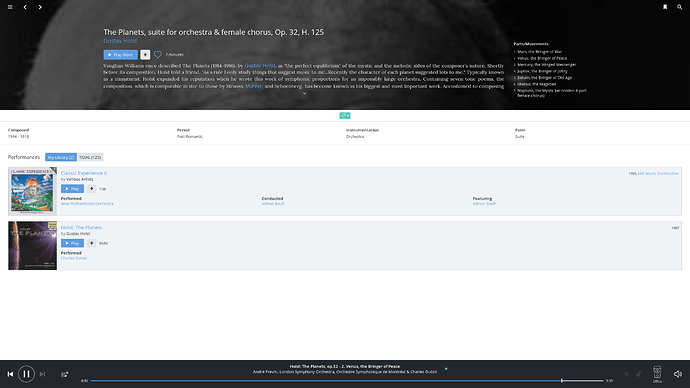The image size is (690, 388).
Task: Seek within the track progress bar
Action: (x=347, y=381)
